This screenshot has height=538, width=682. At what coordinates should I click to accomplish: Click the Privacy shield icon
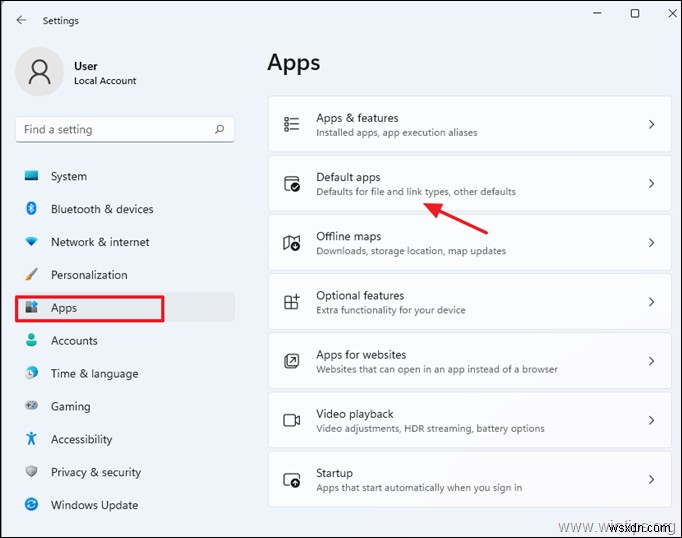point(31,471)
